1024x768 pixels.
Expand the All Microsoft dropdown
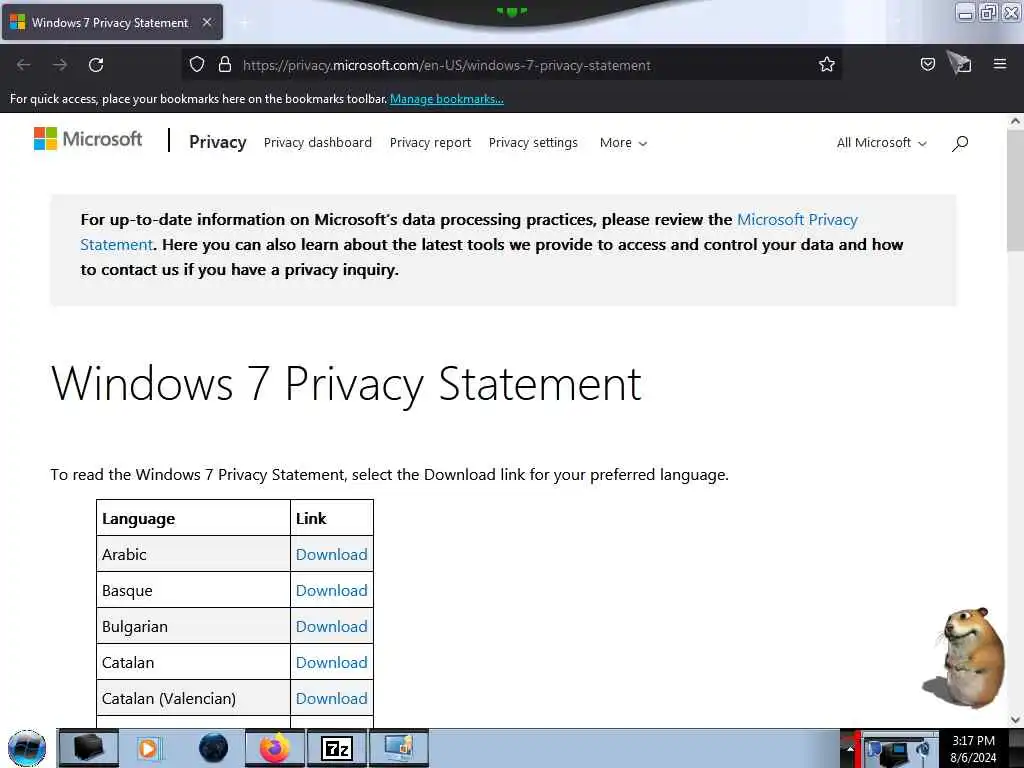click(x=881, y=142)
